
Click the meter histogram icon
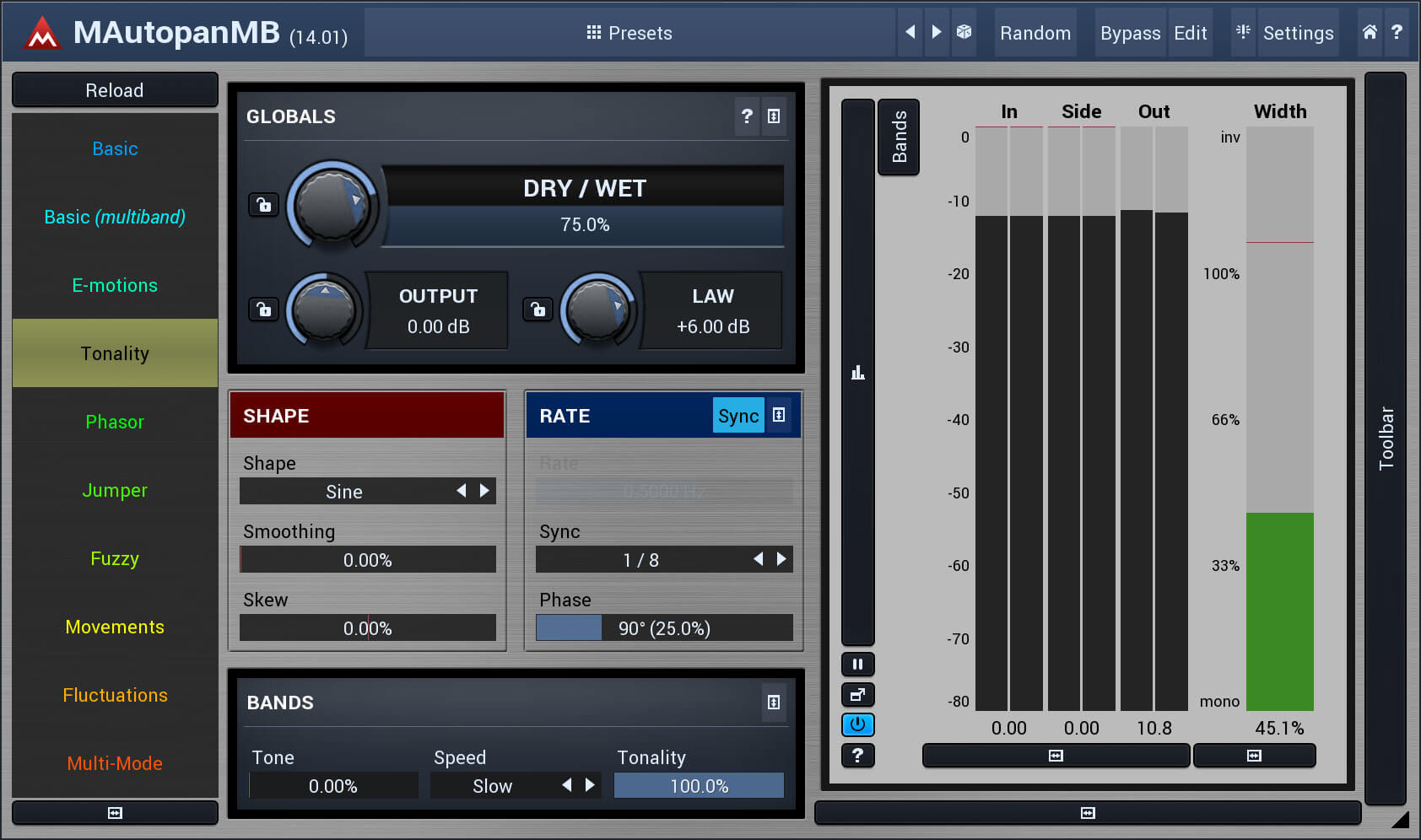point(858,372)
